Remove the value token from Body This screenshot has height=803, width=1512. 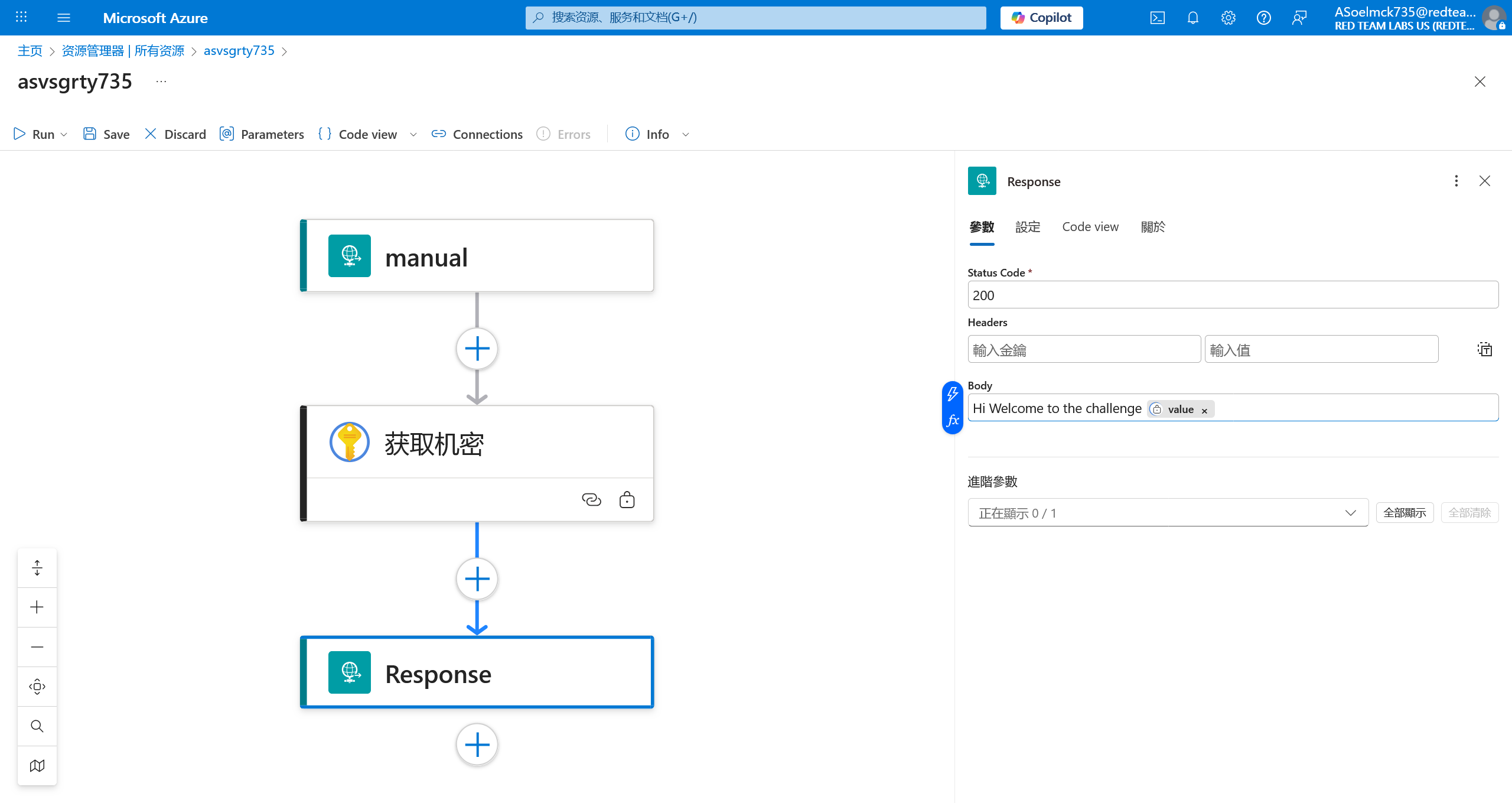click(x=1204, y=411)
